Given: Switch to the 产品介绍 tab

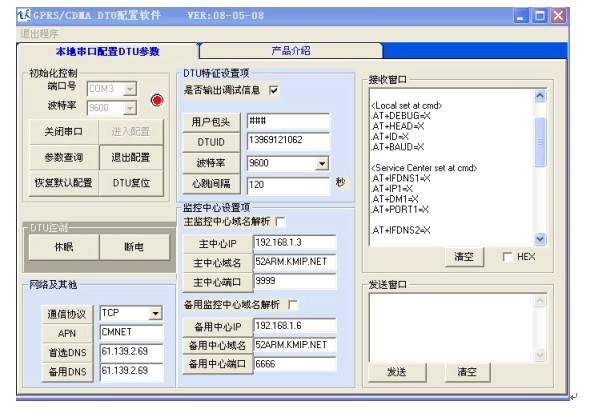Looking at the screenshot, I should pos(290,49).
